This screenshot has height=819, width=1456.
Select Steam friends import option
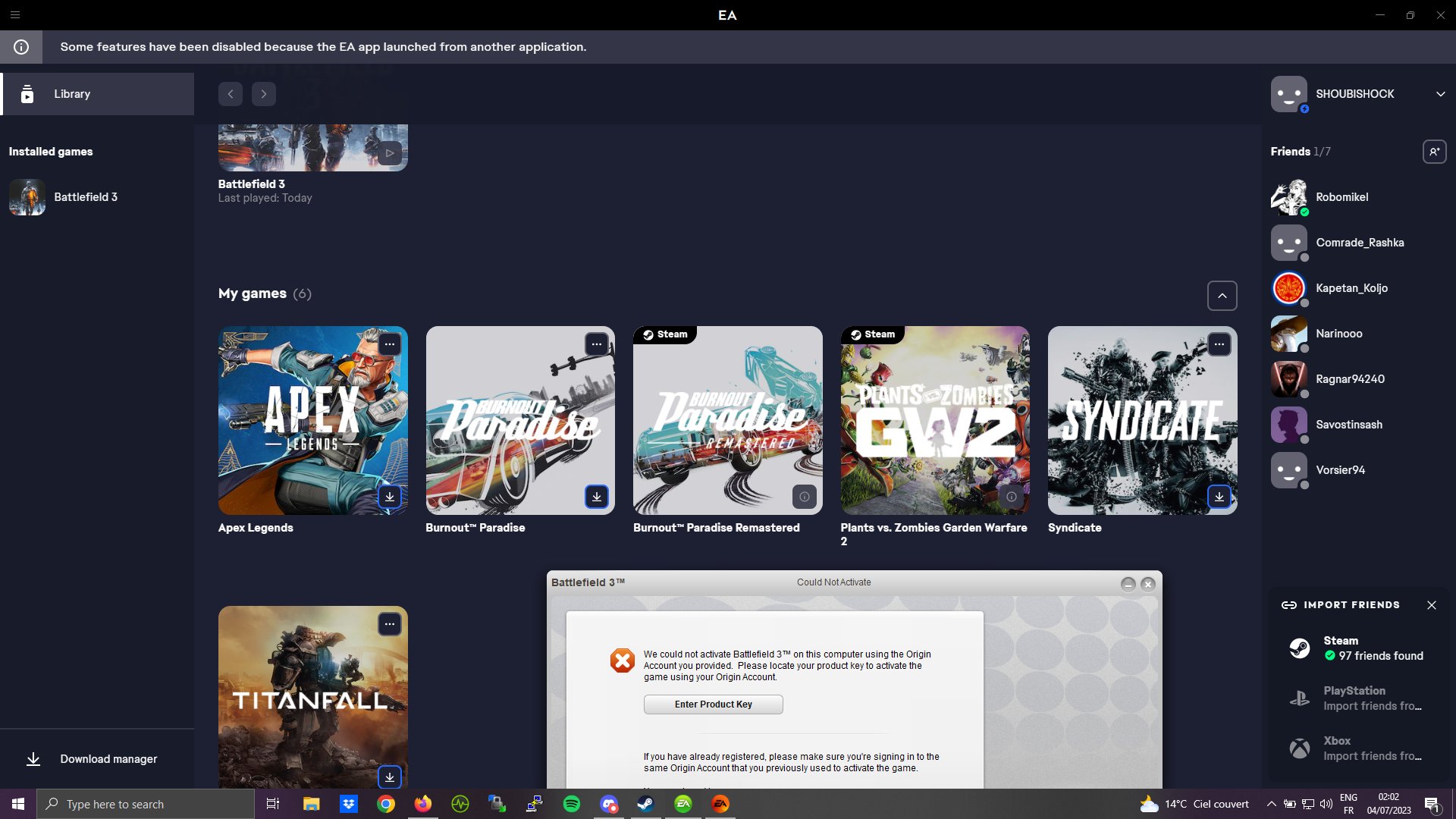1358,648
